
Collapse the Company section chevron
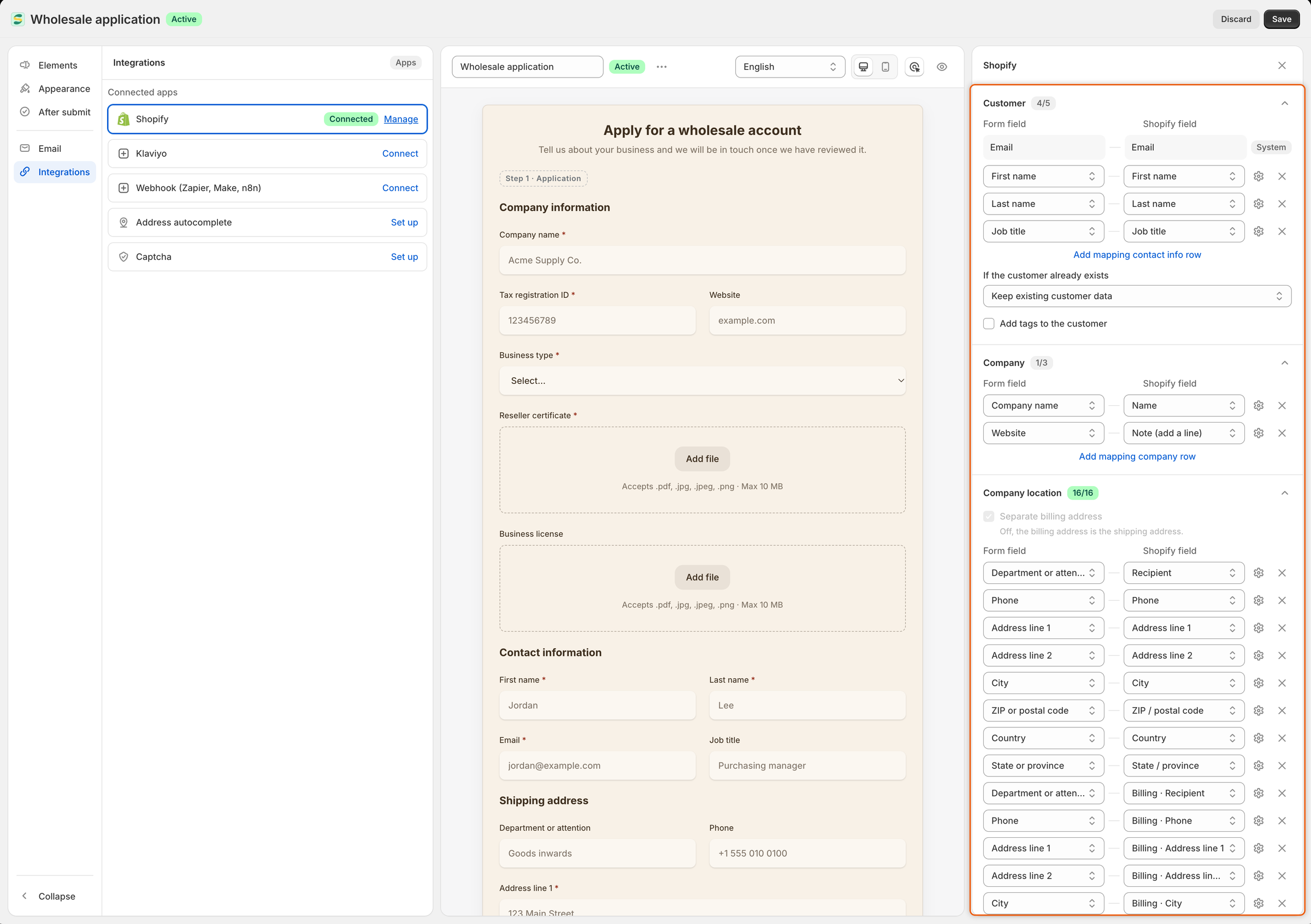point(1284,363)
